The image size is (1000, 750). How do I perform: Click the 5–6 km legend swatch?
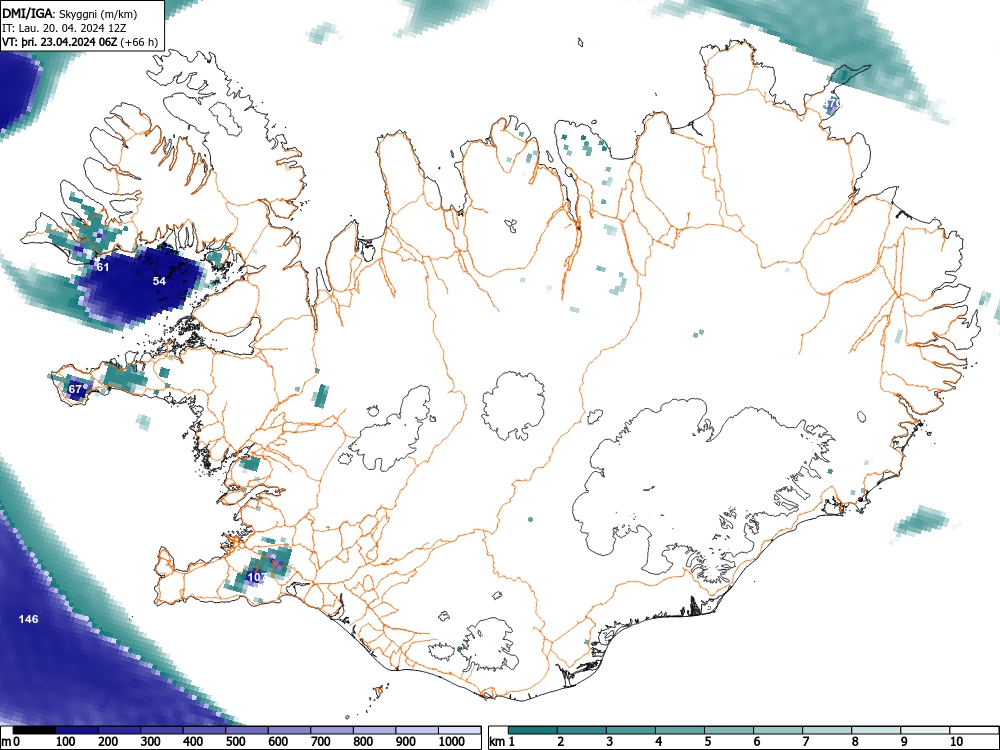(729, 730)
